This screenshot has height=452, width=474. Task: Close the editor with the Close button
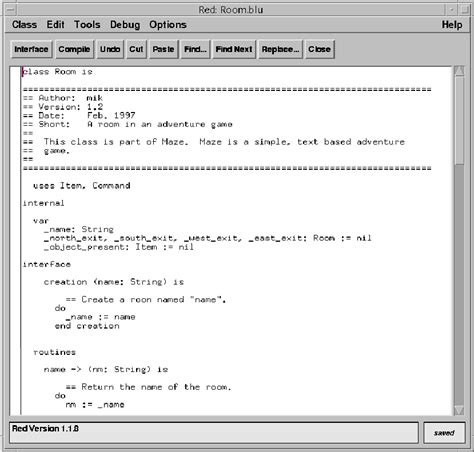(x=319, y=49)
